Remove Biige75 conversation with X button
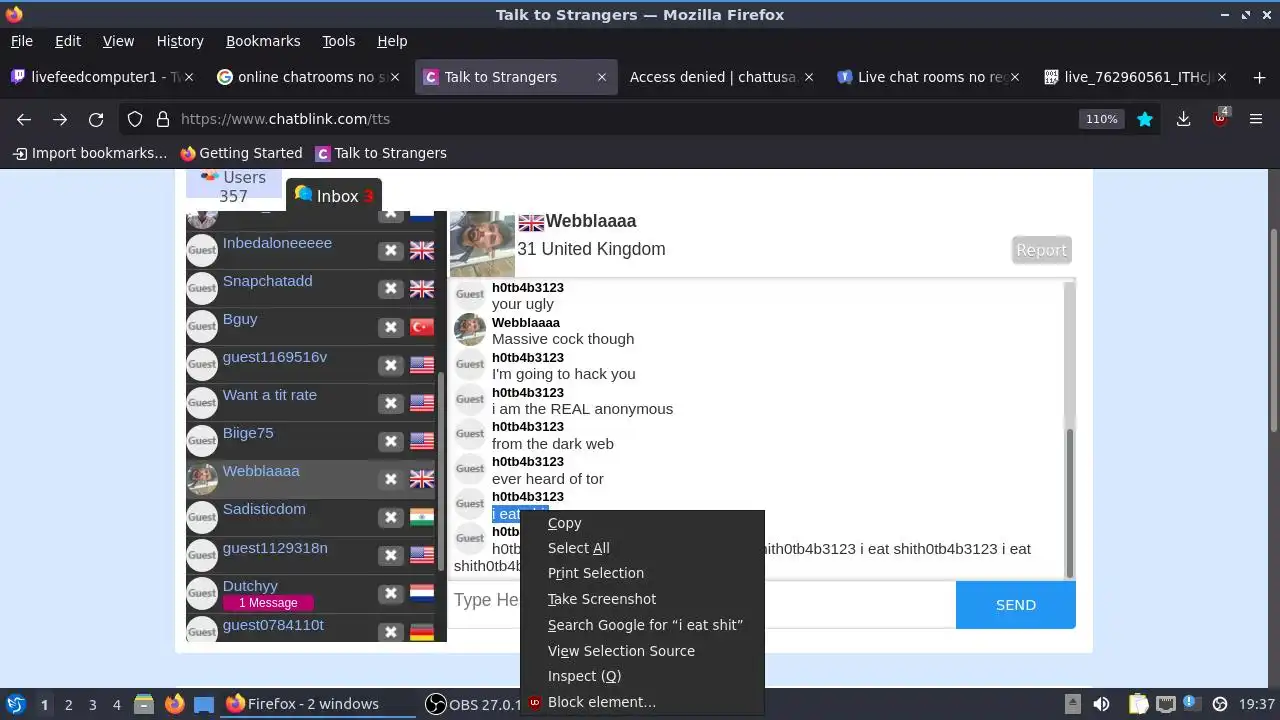Image resolution: width=1280 pixels, height=720 pixels. 391,441
